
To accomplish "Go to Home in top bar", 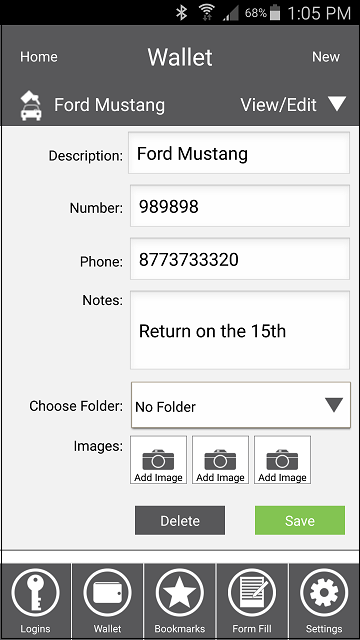I will tap(39, 57).
